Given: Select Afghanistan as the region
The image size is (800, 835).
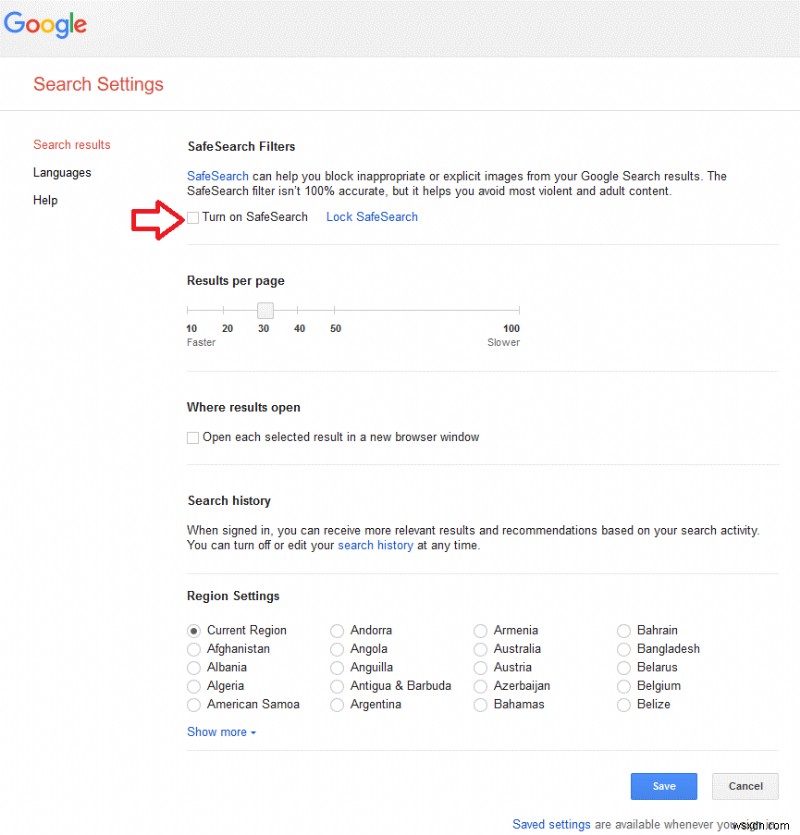Looking at the screenshot, I should point(193,649).
